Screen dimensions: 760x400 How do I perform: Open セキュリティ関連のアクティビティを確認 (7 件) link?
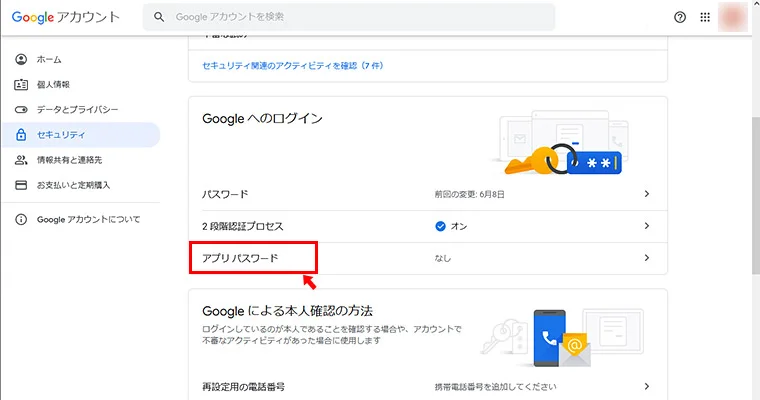point(293,65)
